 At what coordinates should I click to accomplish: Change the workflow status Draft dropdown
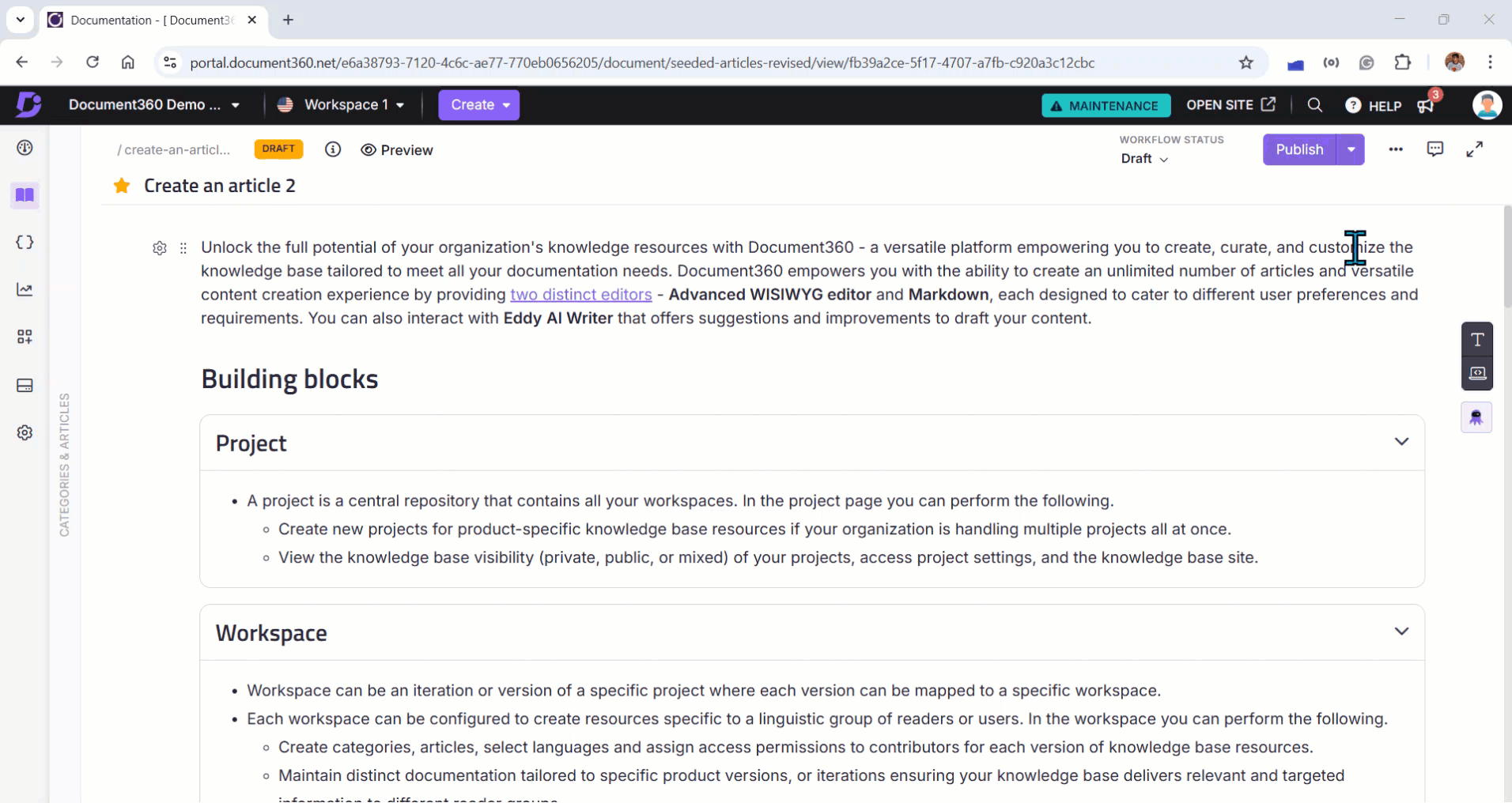[x=1143, y=158]
